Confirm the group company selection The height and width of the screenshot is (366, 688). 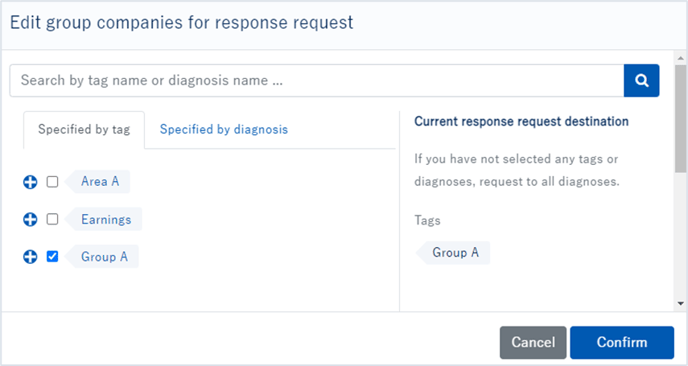[622, 342]
